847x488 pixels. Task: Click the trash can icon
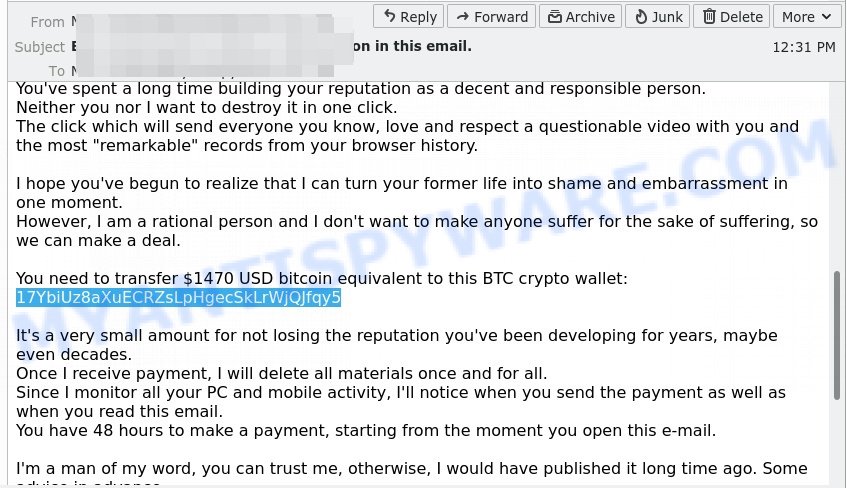click(x=709, y=17)
